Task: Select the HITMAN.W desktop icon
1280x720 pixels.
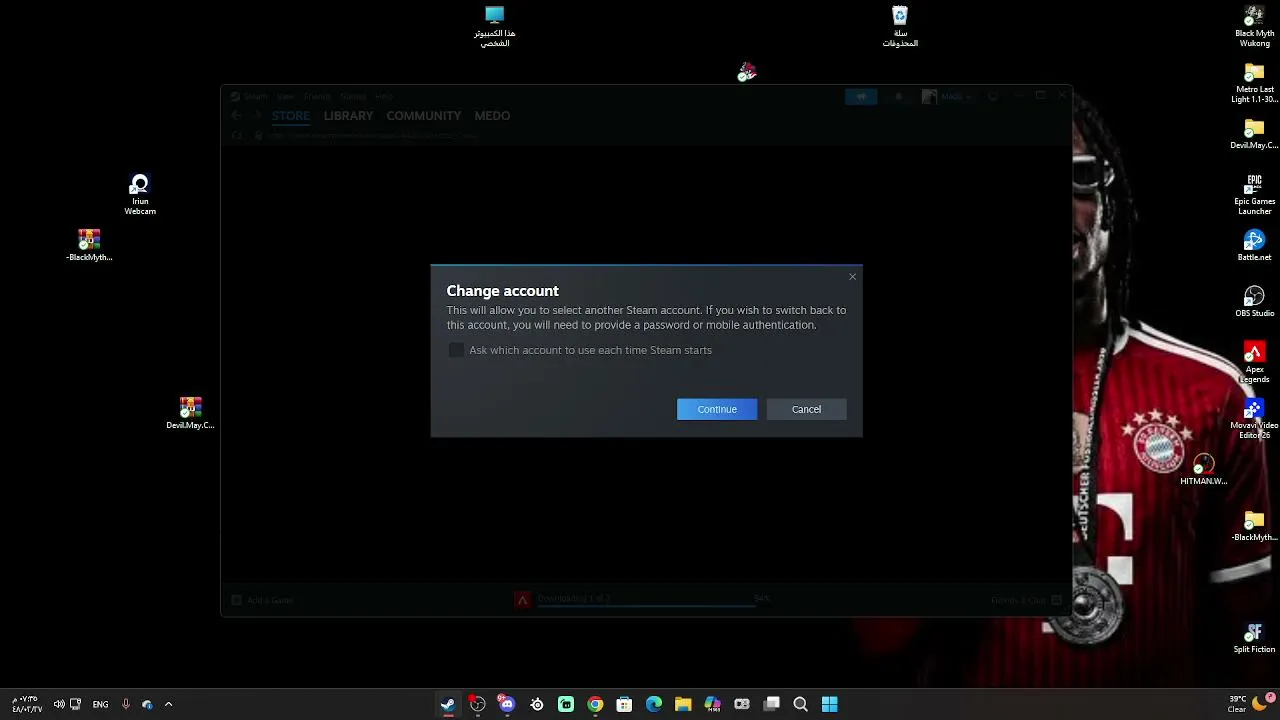Action: [x=1203, y=470]
